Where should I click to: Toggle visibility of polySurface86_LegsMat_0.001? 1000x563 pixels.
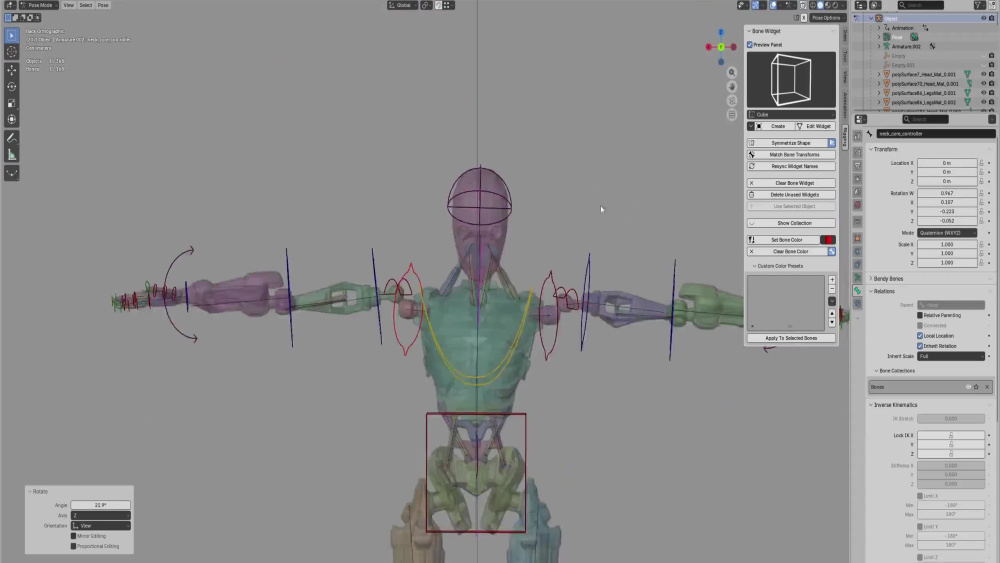click(983, 92)
